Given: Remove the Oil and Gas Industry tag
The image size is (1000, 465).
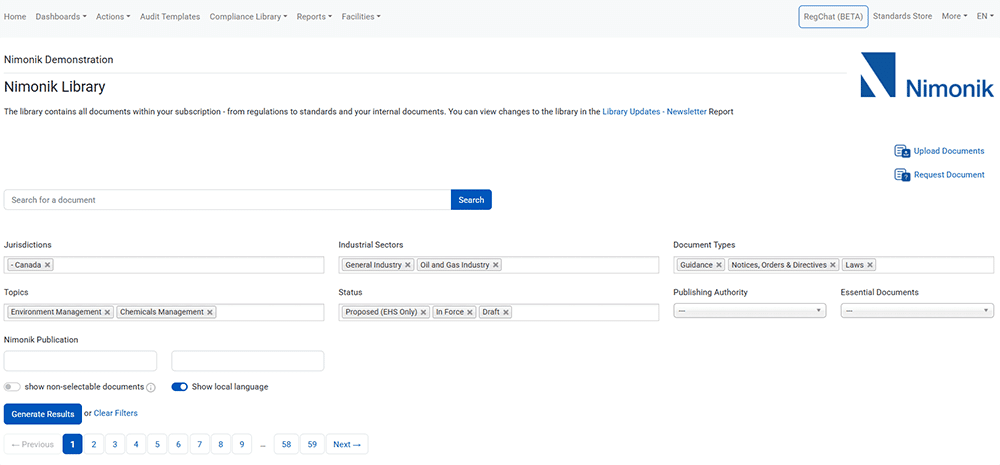Looking at the screenshot, I should [x=496, y=265].
